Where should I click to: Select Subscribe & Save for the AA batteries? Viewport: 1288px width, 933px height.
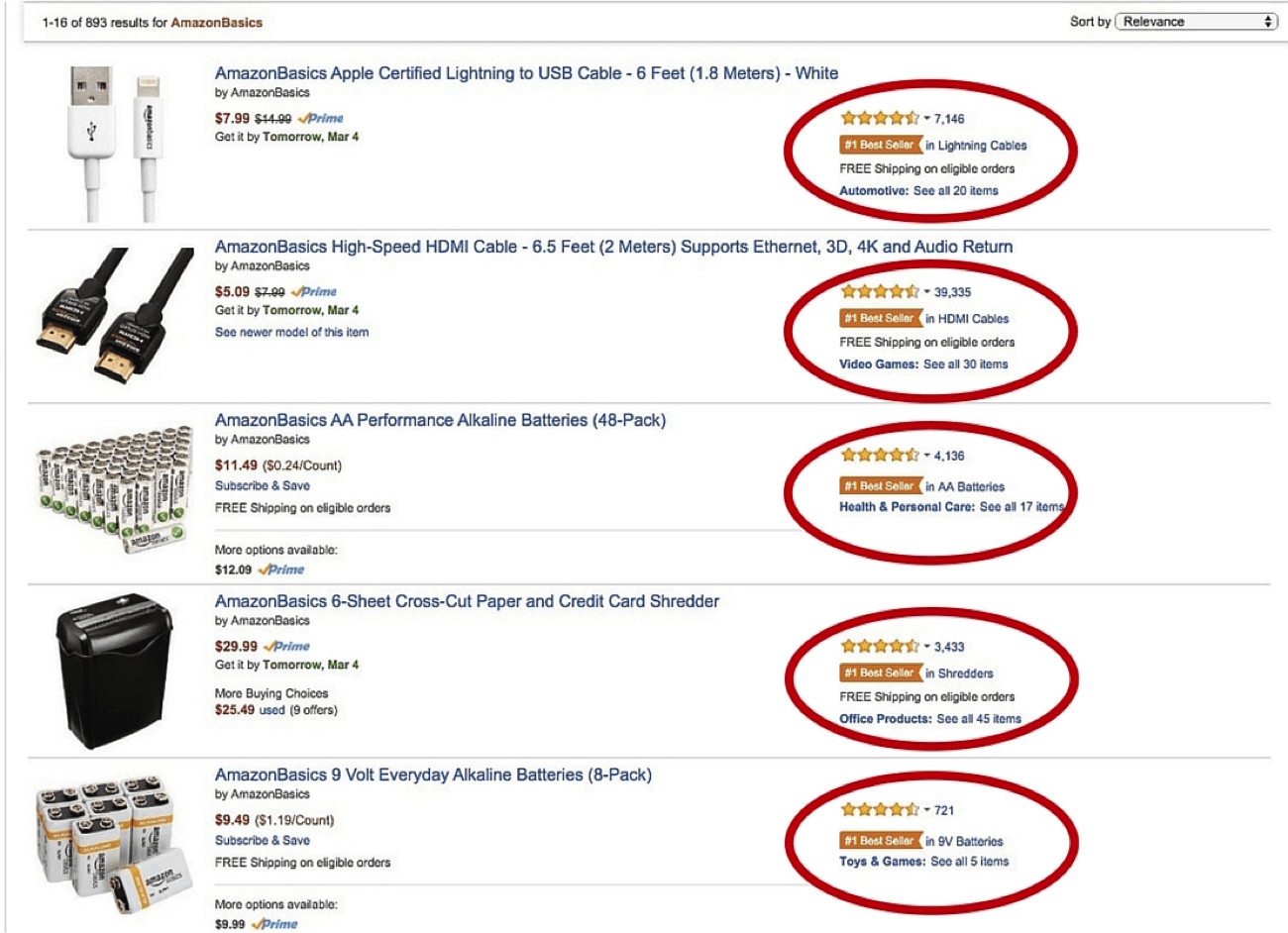(x=262, y=485)
